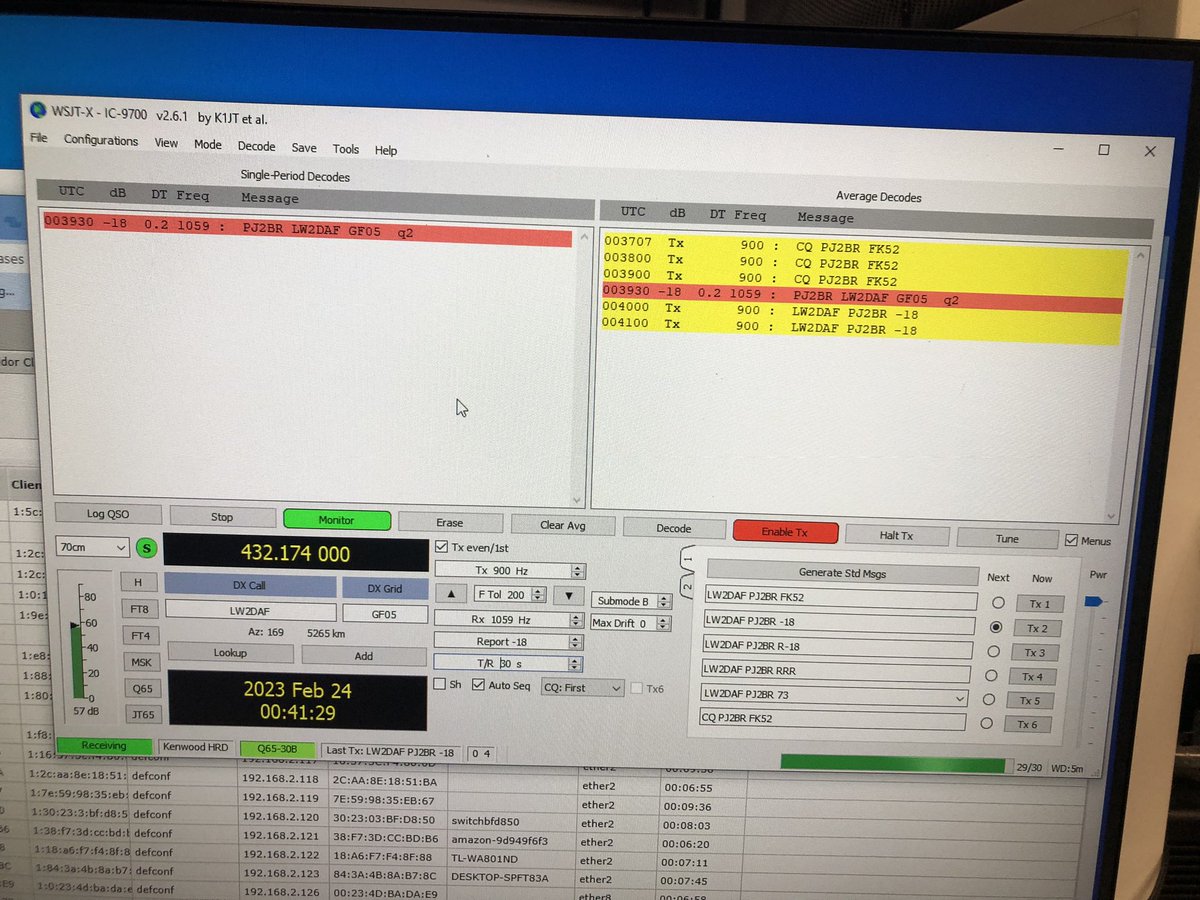Click the WSJT-X globe icon in title bar
The height and width of the screenshot is (900, 1200).
(x=38, y=110)
